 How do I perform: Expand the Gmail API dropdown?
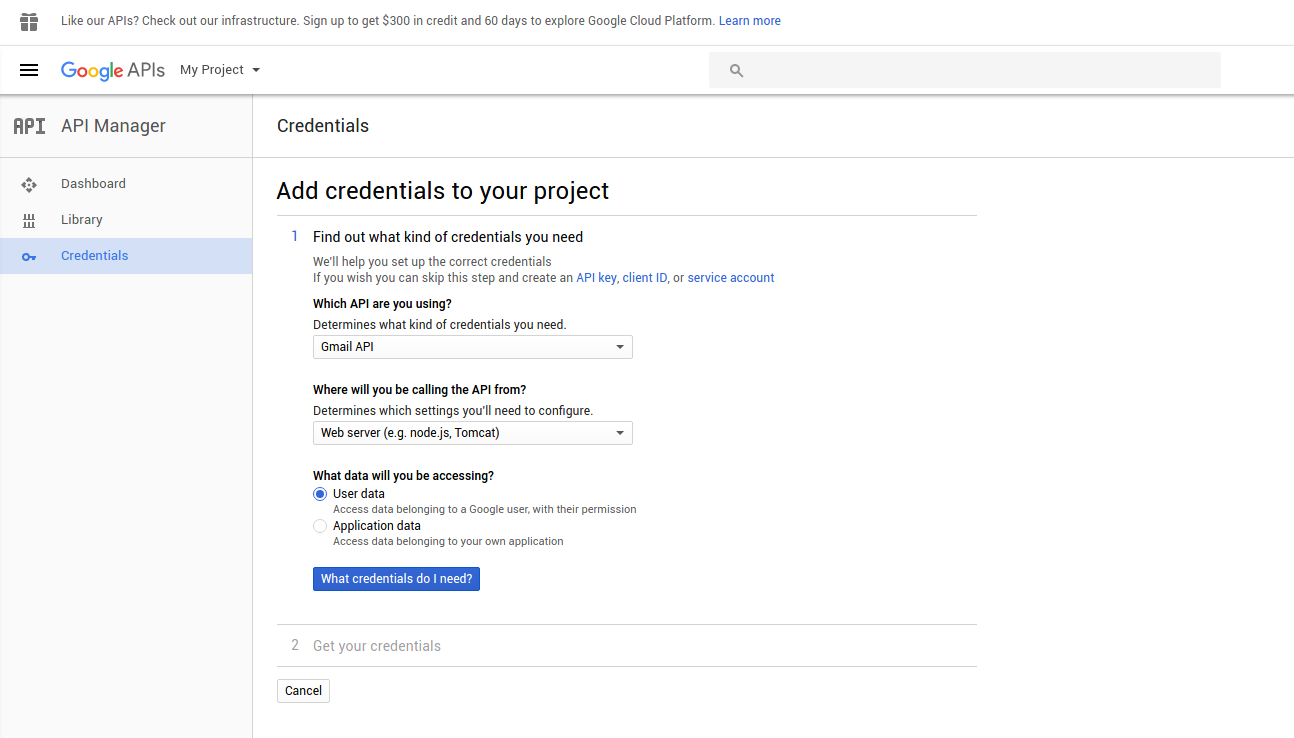point(472,347)
